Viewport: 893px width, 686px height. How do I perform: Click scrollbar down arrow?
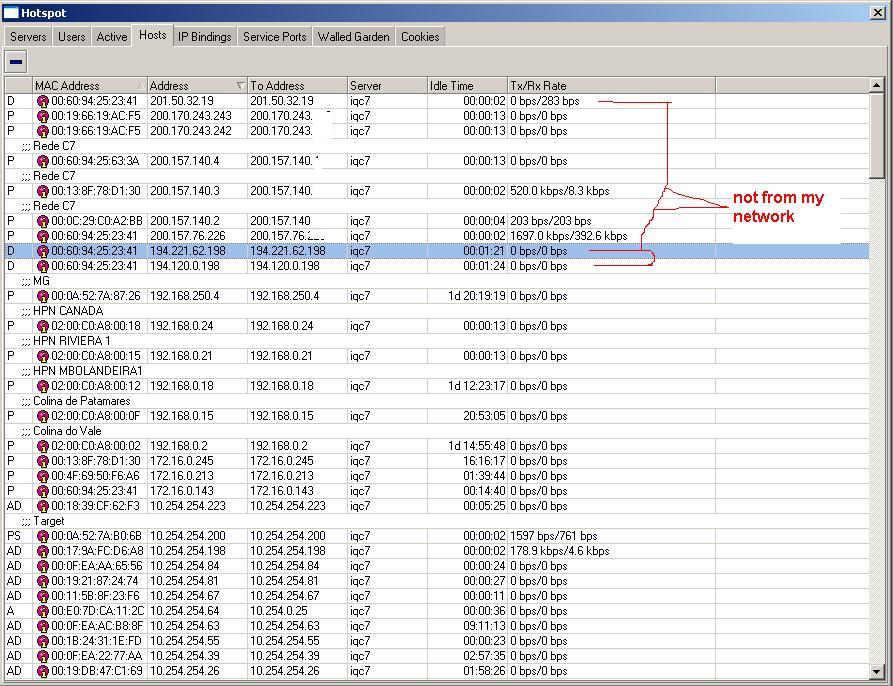tap(876, 672)
